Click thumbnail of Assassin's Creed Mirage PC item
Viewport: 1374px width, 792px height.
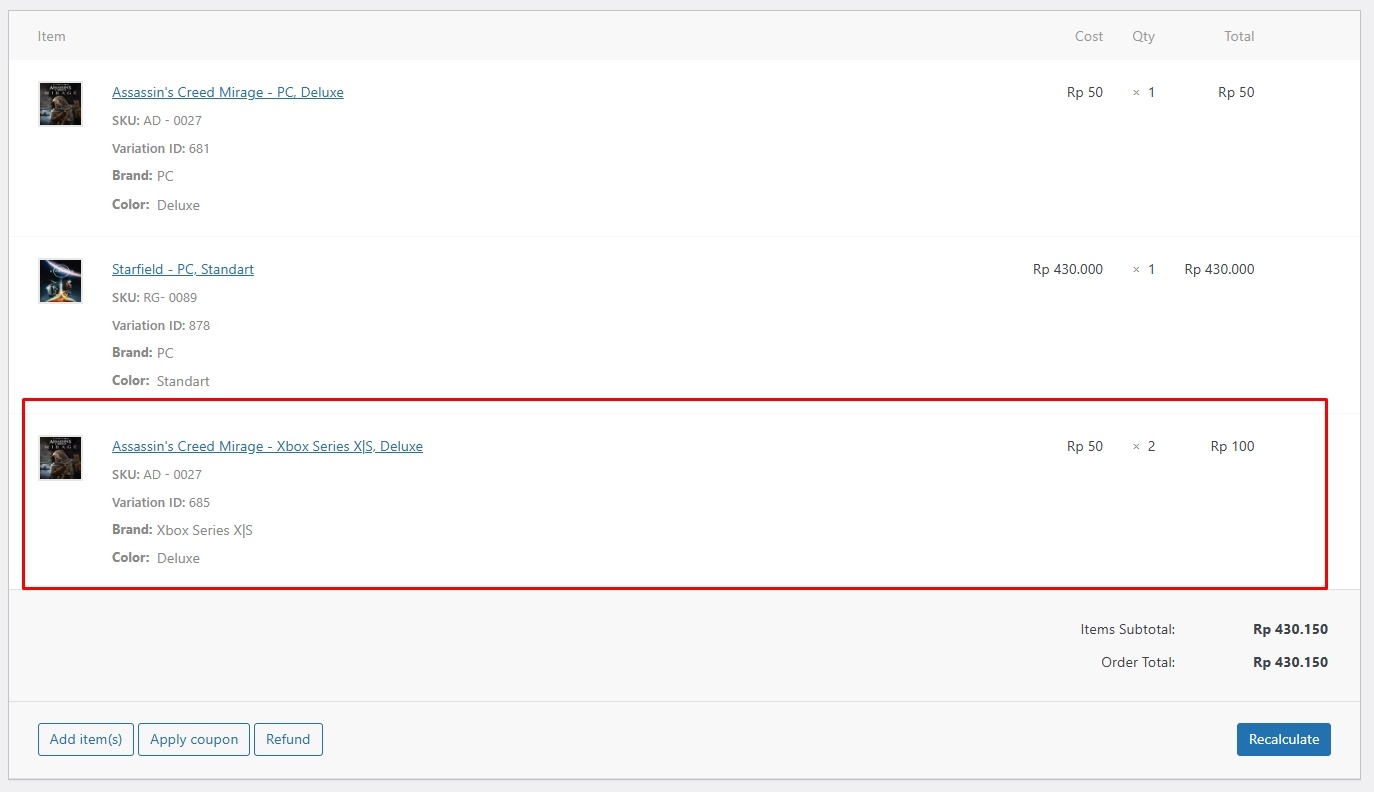(60, 104)
